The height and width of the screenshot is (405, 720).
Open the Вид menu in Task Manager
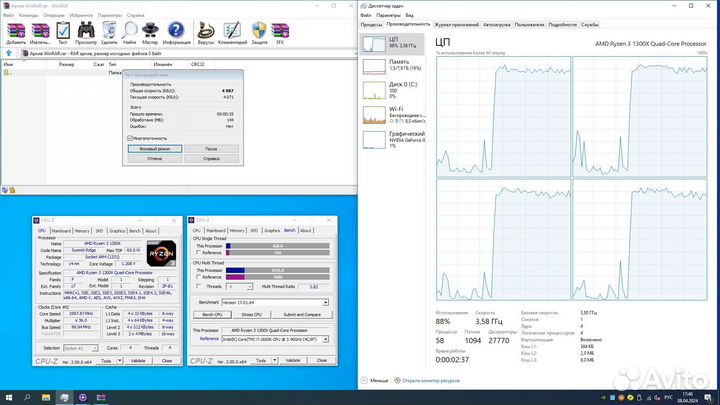tap(409, 15)
